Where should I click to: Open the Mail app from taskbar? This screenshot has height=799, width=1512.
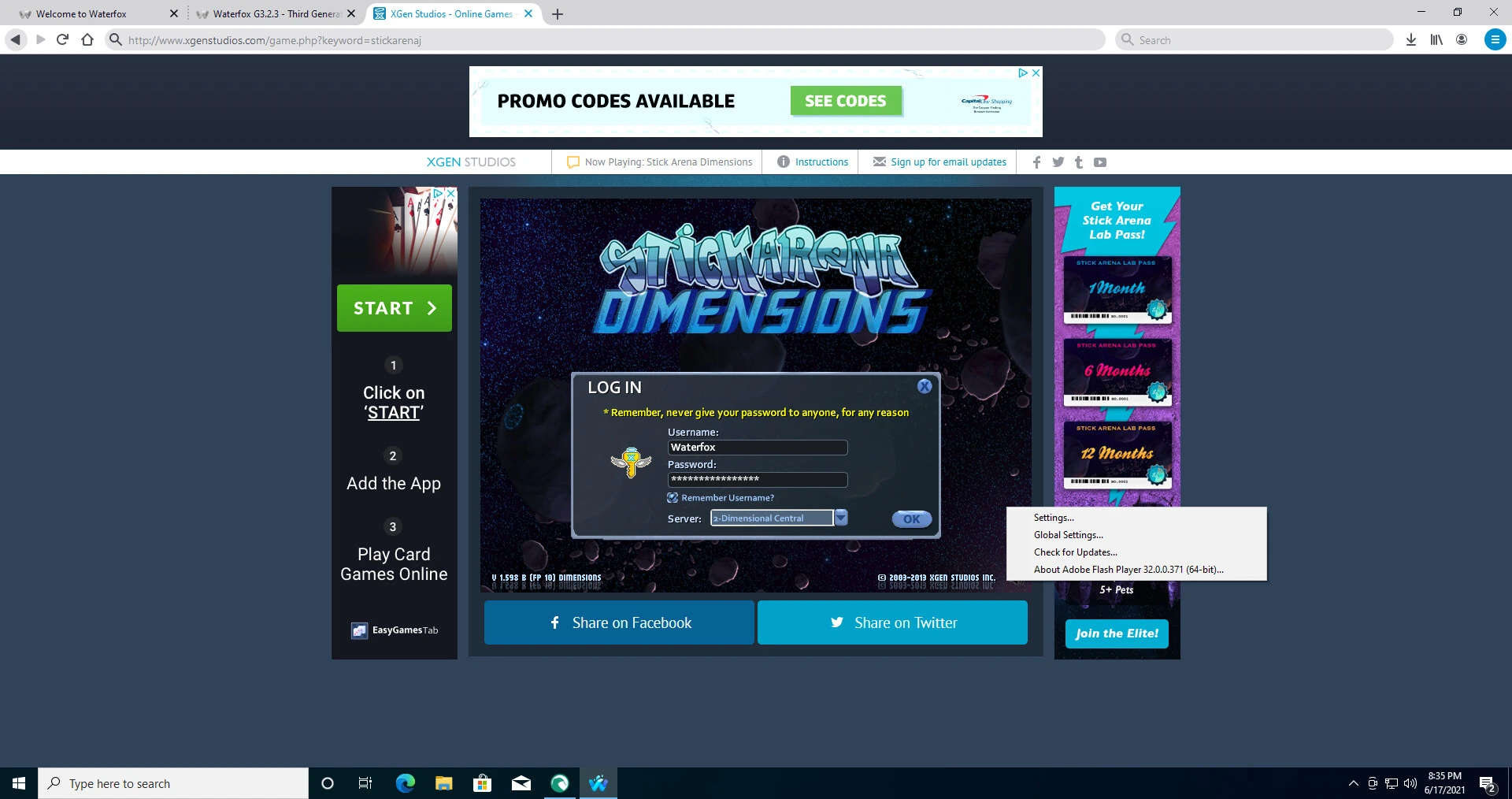coord(521,783)
